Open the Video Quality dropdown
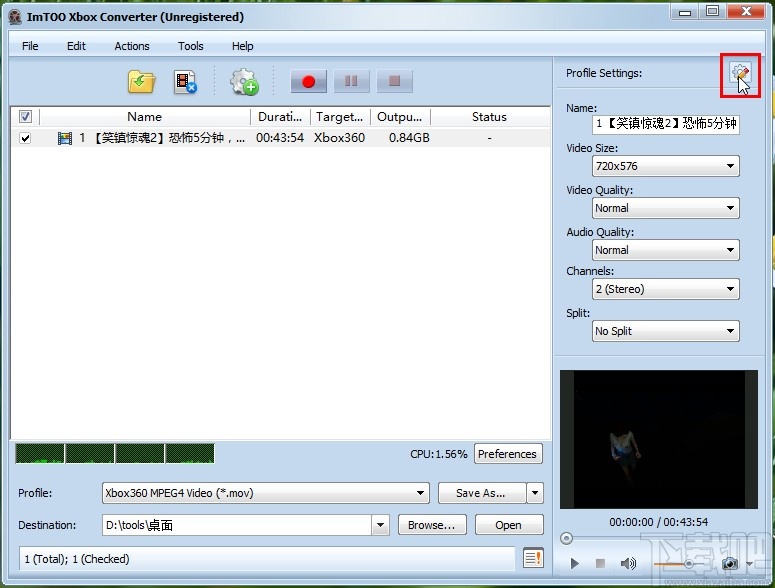775x588 pixels. coord(665,208)
